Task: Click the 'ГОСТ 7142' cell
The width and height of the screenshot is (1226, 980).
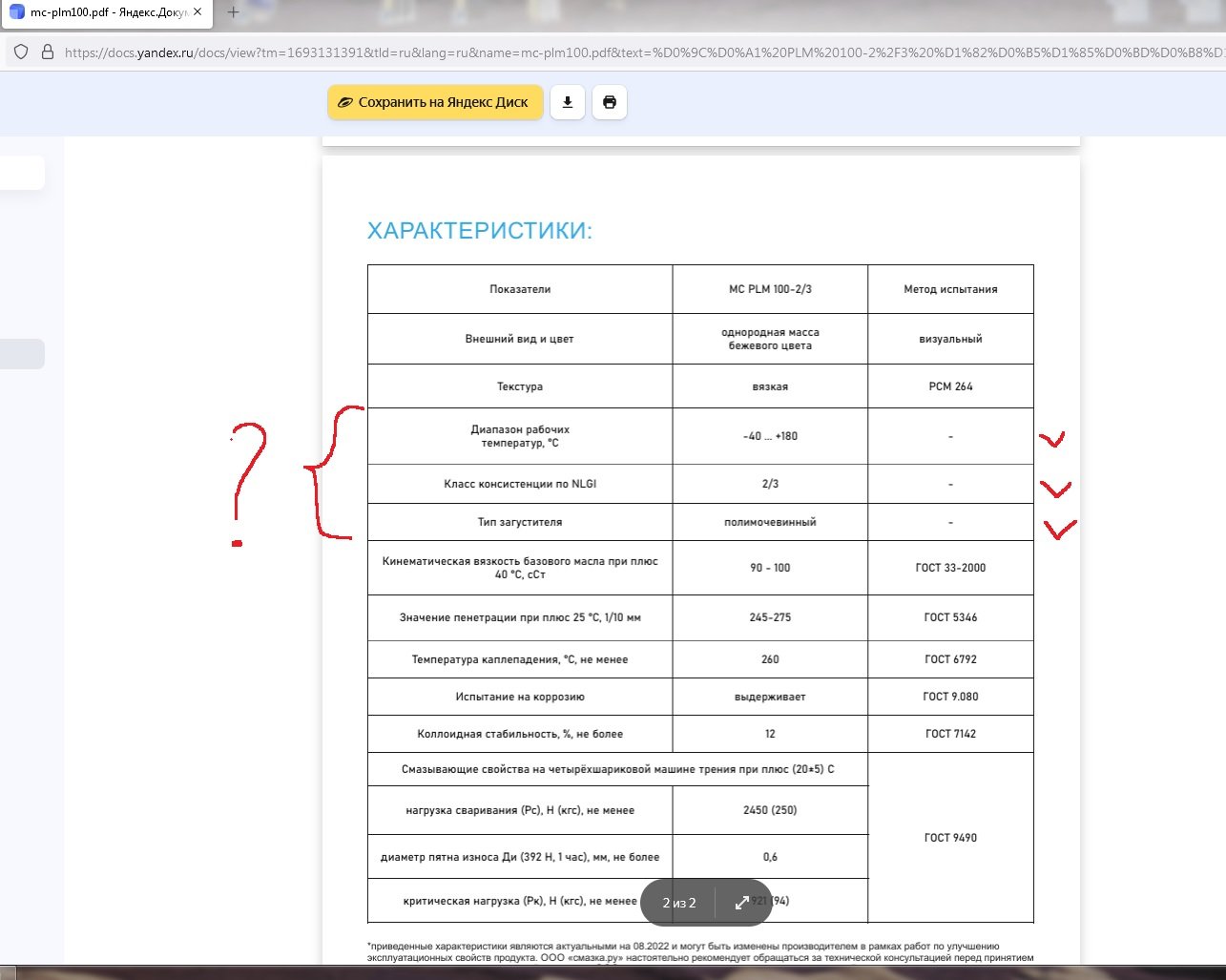Action: pyautogui.click(x=950, y=734)
